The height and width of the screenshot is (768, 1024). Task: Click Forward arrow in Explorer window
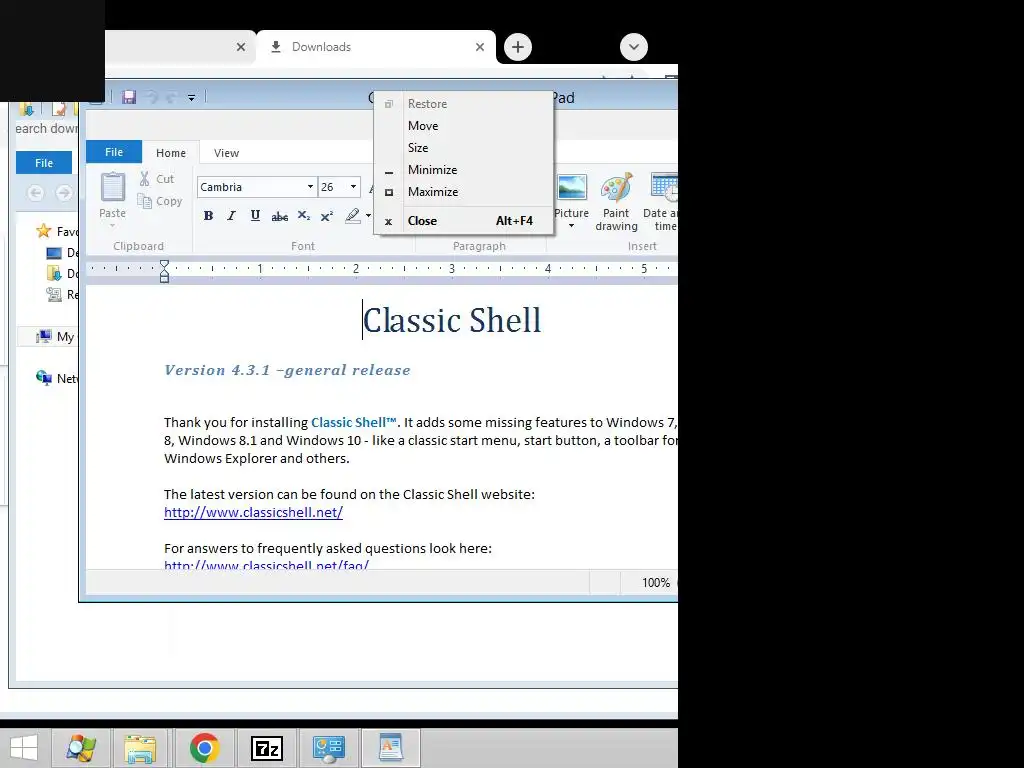point(64,193)
